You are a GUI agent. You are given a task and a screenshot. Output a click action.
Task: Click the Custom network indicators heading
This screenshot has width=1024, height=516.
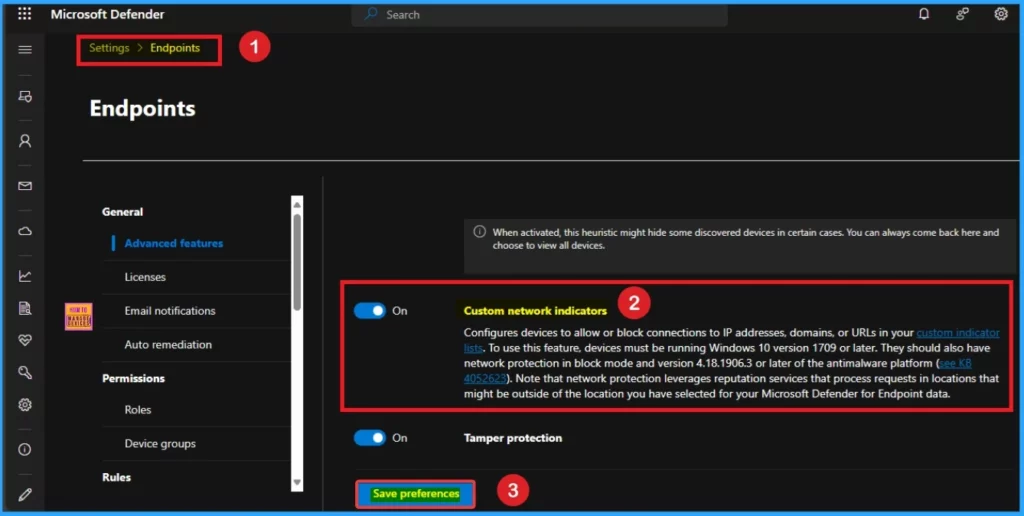[535, 311]
